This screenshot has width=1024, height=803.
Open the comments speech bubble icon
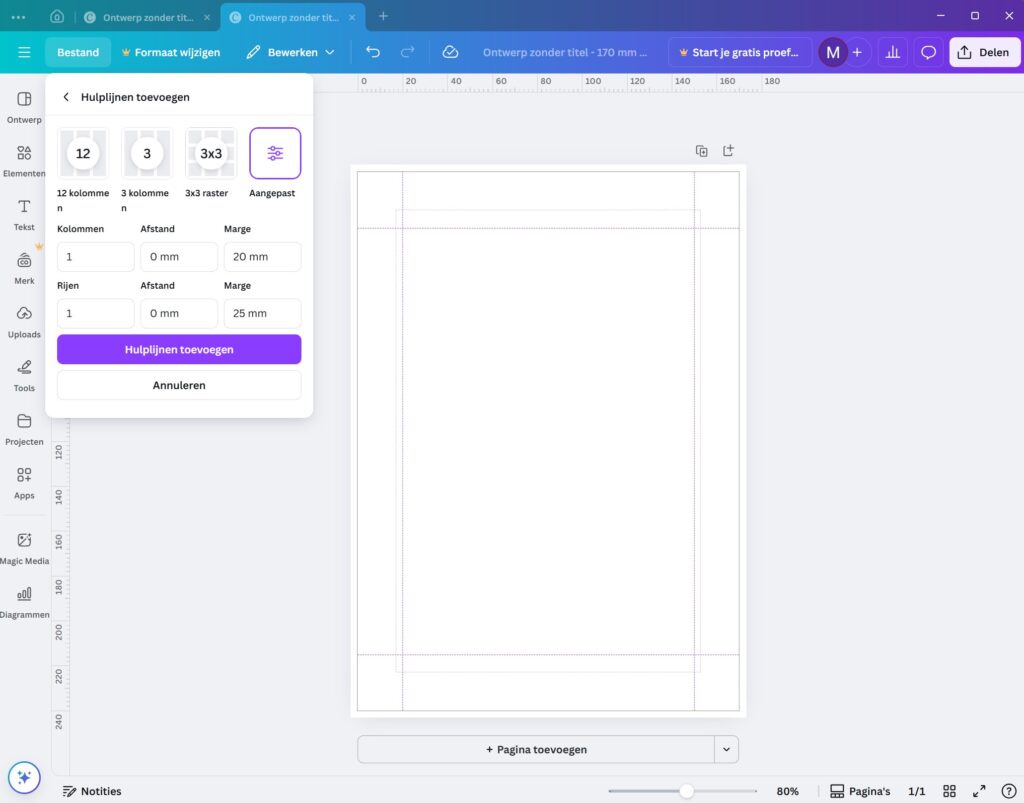[929, 52]
